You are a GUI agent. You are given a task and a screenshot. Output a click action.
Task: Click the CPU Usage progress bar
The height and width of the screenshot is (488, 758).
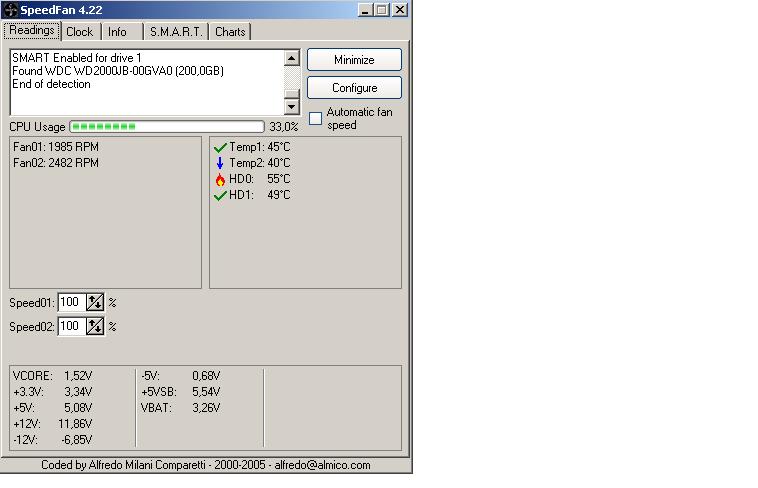coord(167,127)
